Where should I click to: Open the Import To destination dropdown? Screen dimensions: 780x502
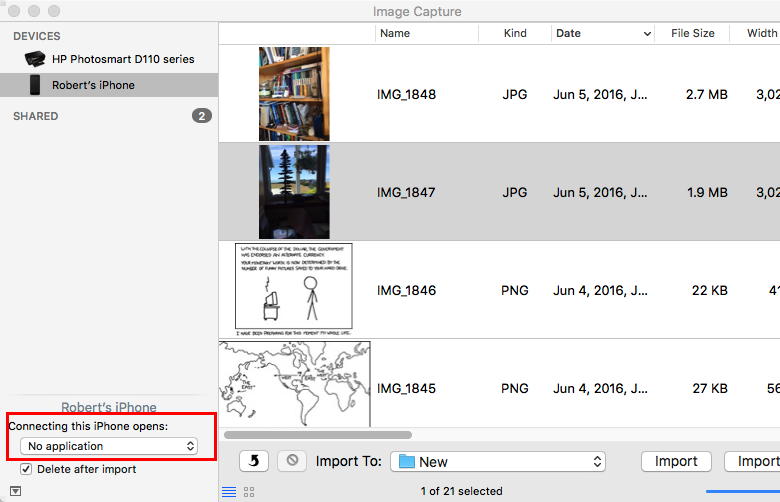499,461
